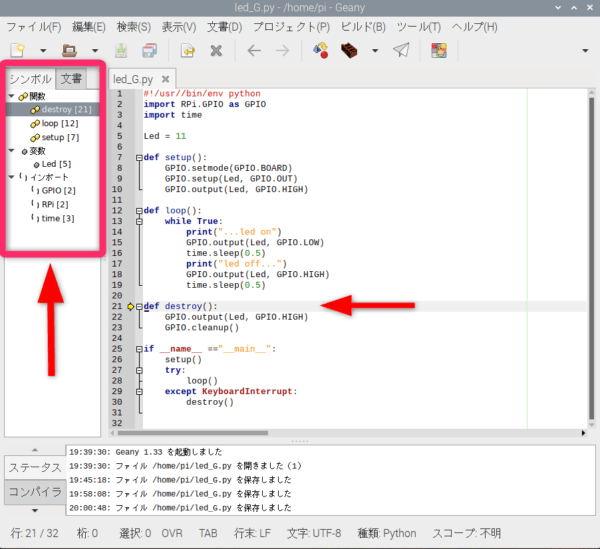This screenshot has height=549, width=600.
Task: Click down arrow below message tabs
Action: click(35, 510)
